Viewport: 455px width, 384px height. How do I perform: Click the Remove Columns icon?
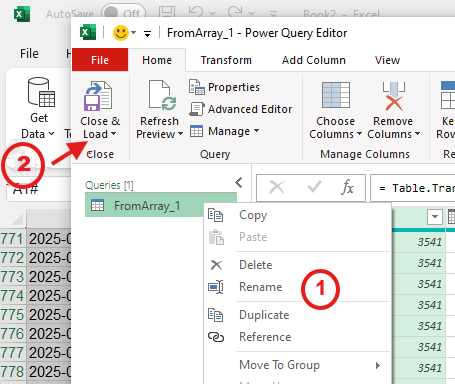coord(394,96)
